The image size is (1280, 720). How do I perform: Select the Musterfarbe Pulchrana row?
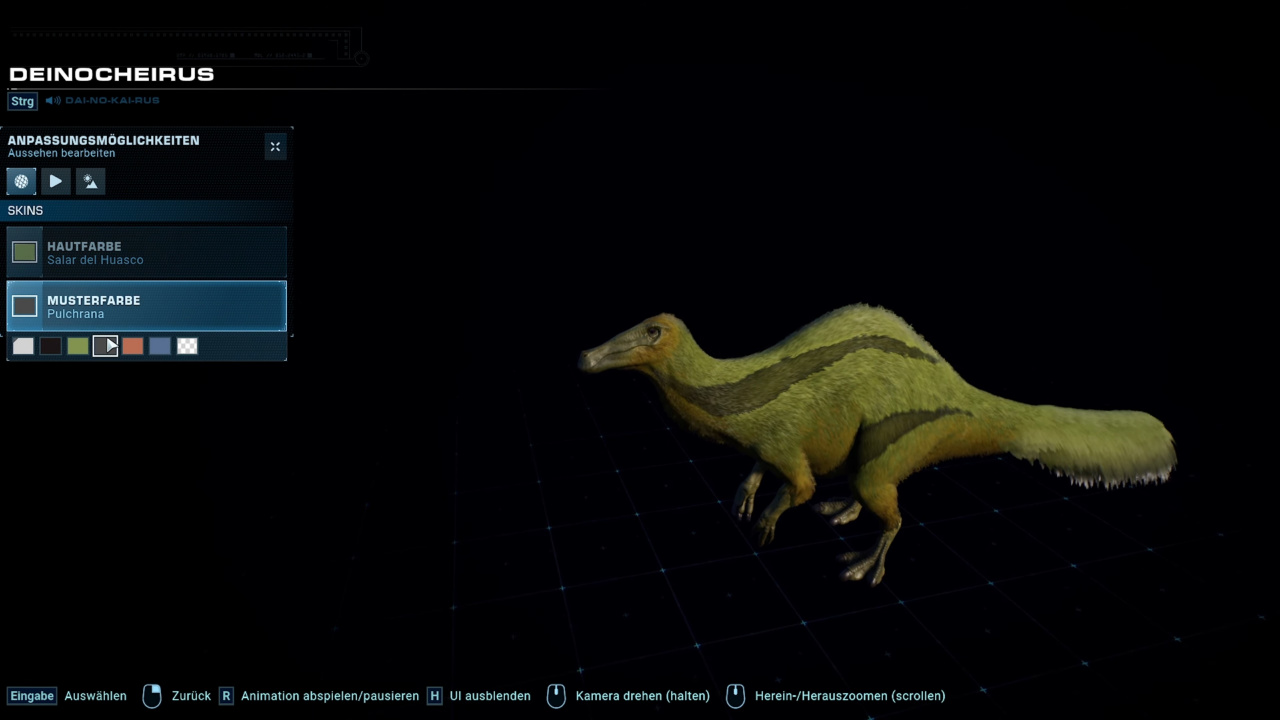point(147,306)
